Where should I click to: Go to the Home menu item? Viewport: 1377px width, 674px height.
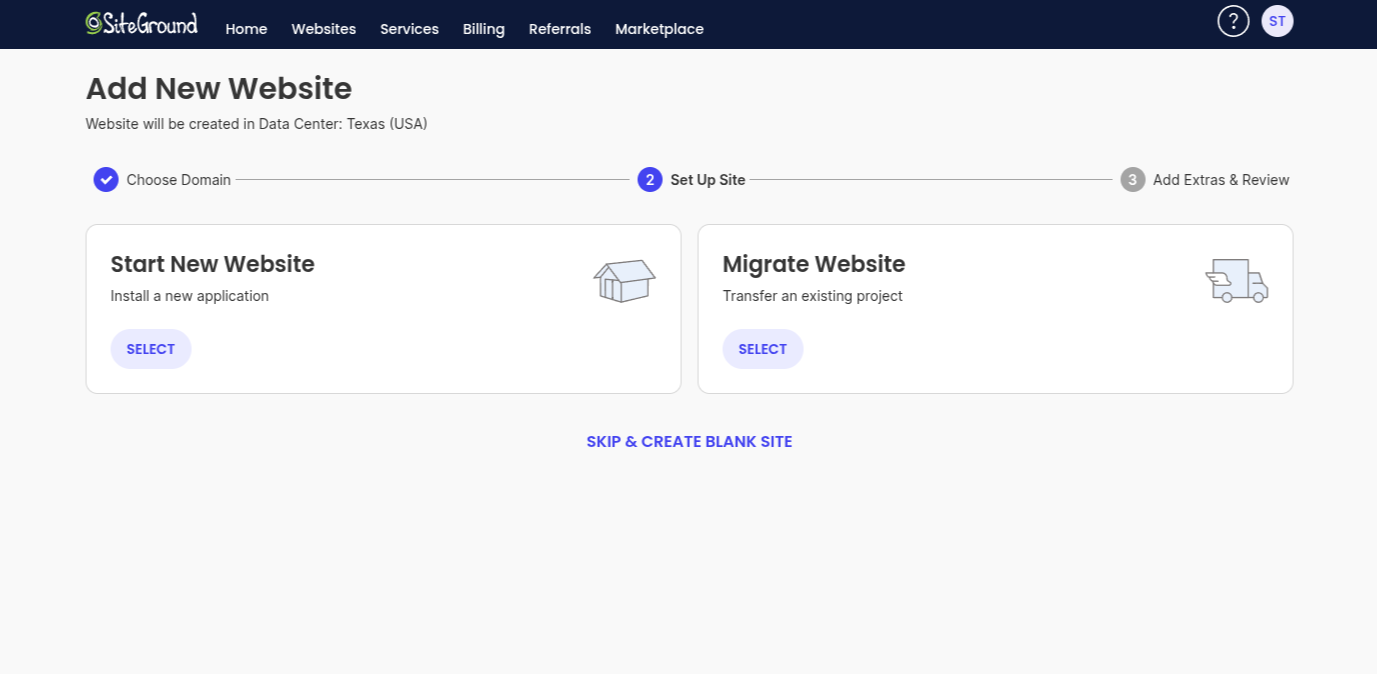(x=246, y=29)
